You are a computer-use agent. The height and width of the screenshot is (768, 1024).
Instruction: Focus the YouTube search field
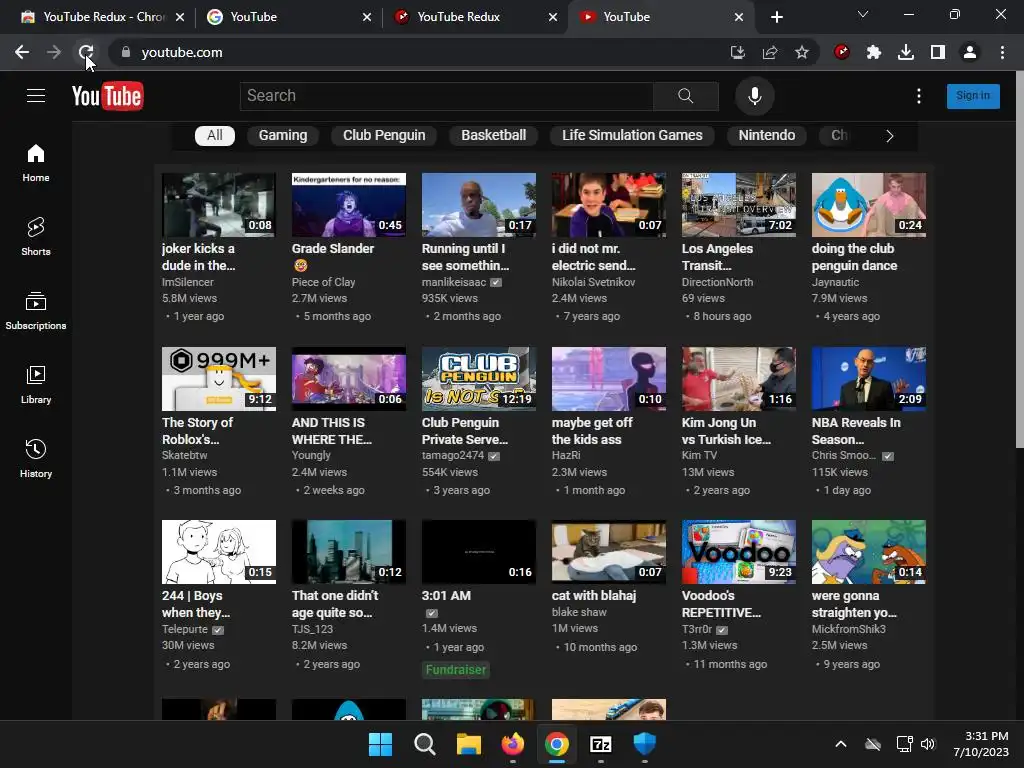point(447,96)
